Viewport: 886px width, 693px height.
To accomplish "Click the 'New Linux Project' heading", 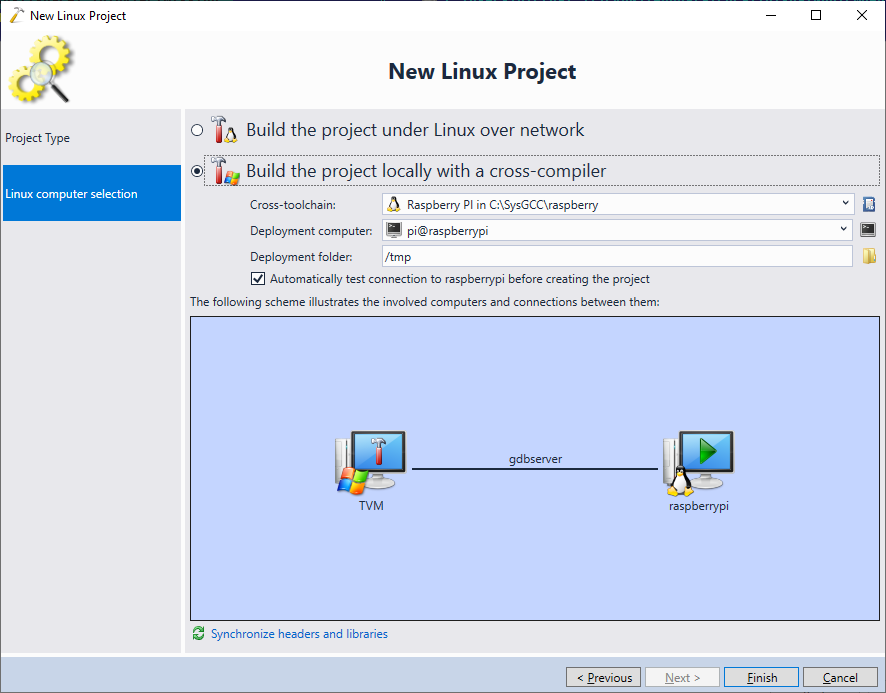I will click(482, 72).
